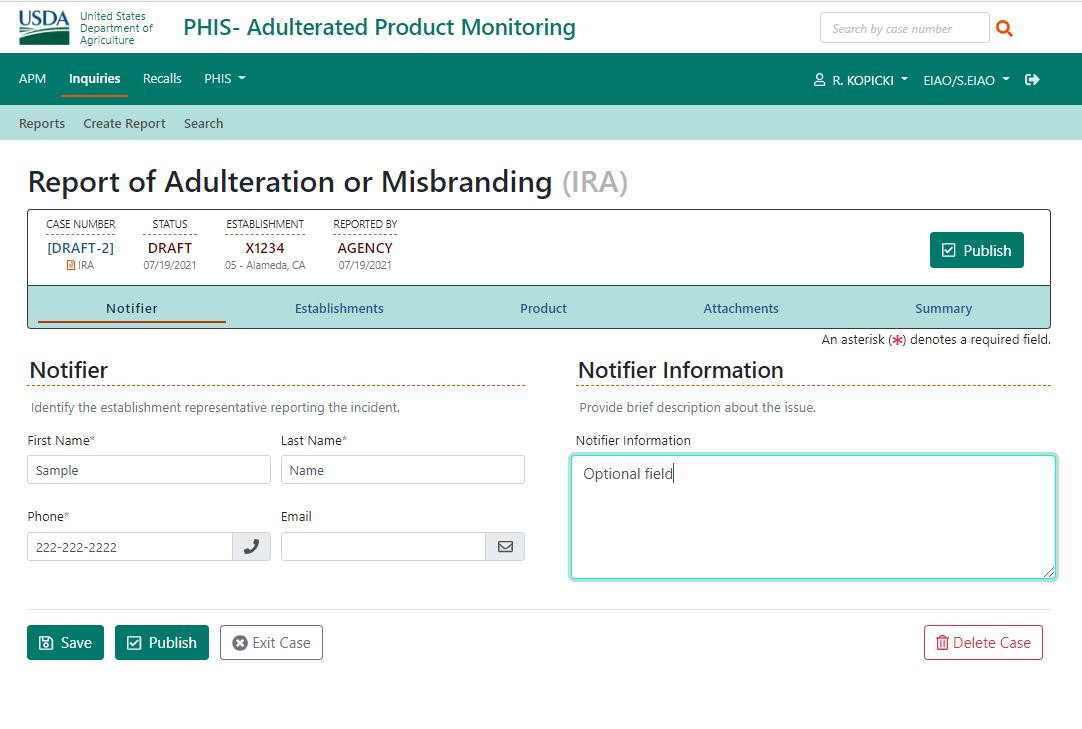Expand the R. KOPICKI user menu

click(861, 80)
